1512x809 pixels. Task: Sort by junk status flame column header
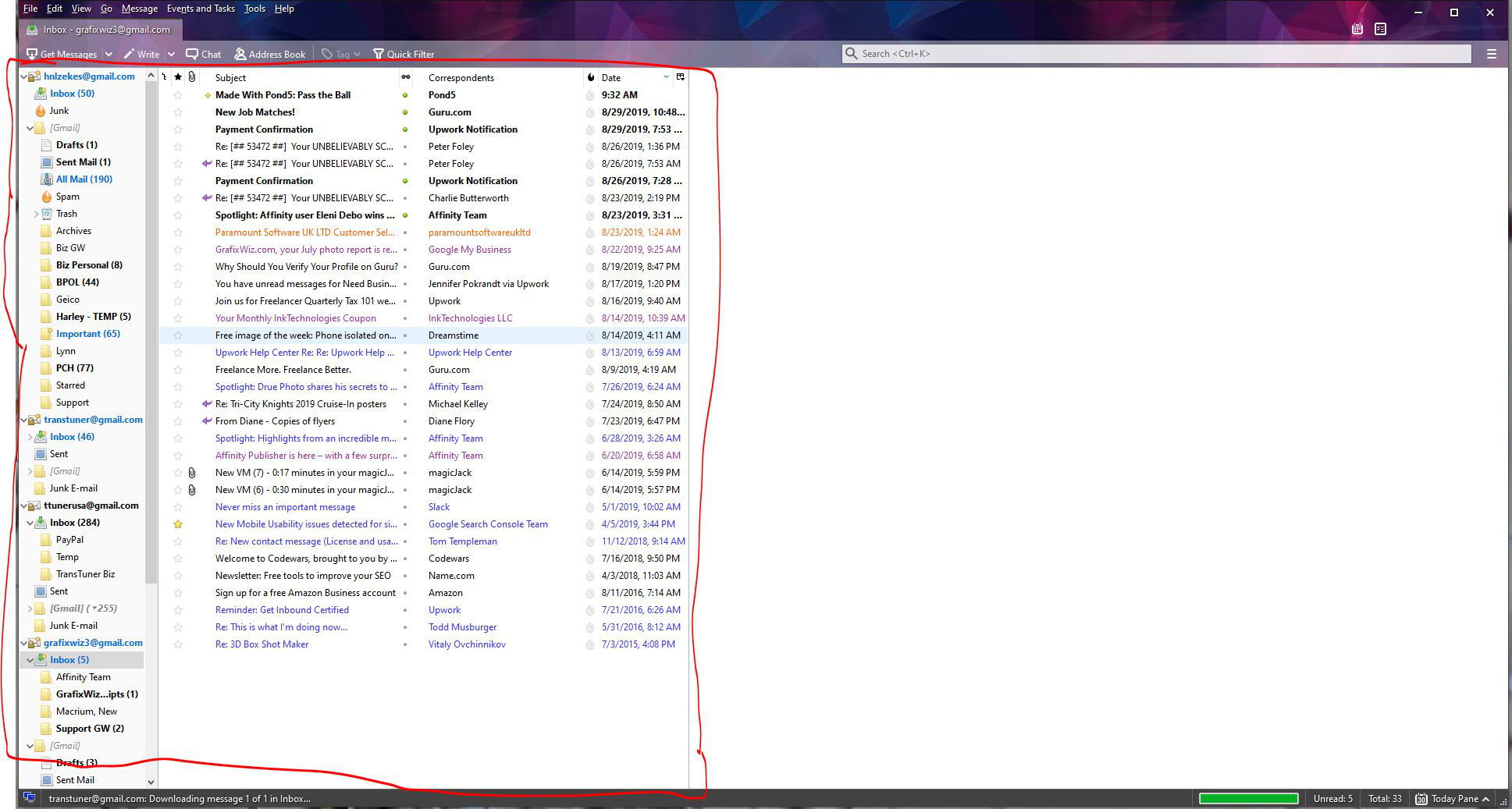(591, 77)
